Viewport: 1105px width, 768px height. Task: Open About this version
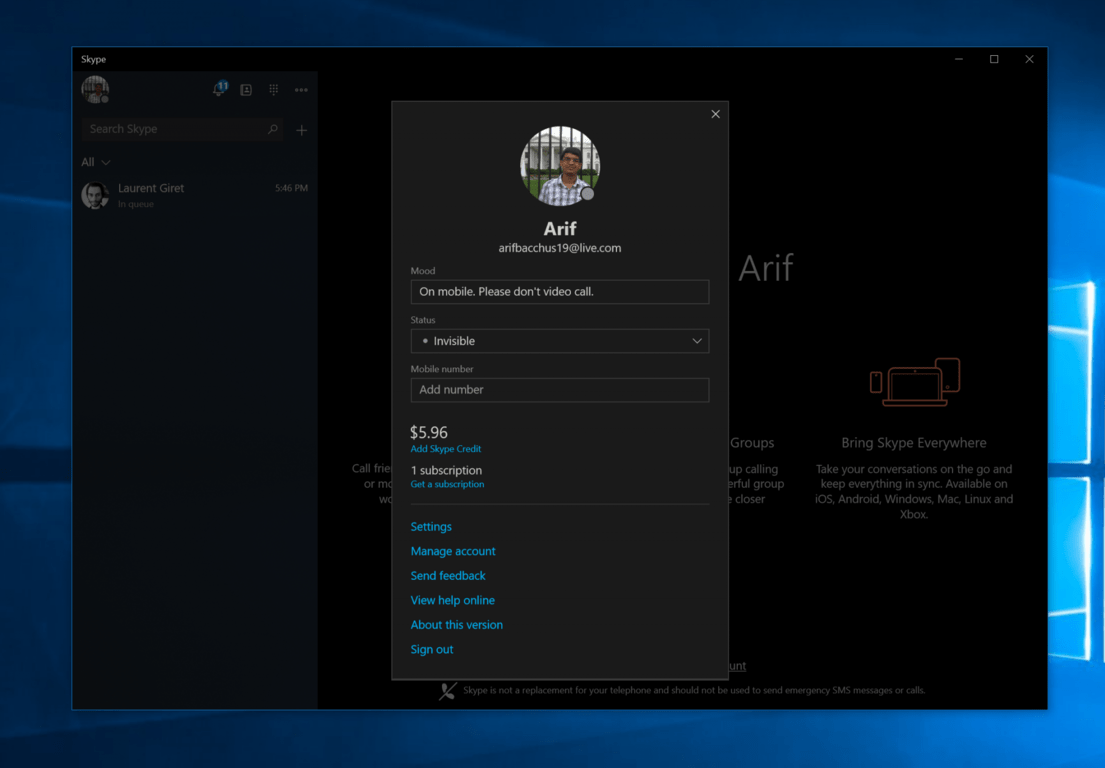point(457,625)
